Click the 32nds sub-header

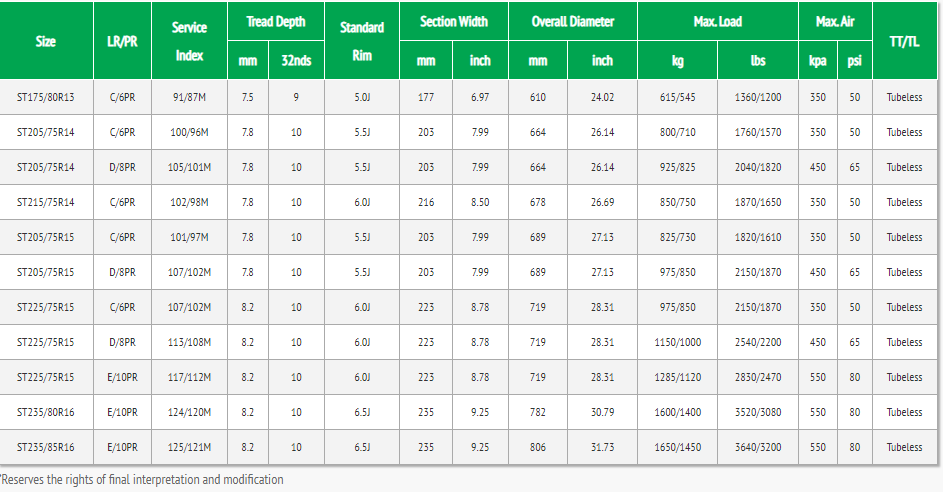click(x=296, y=61)
